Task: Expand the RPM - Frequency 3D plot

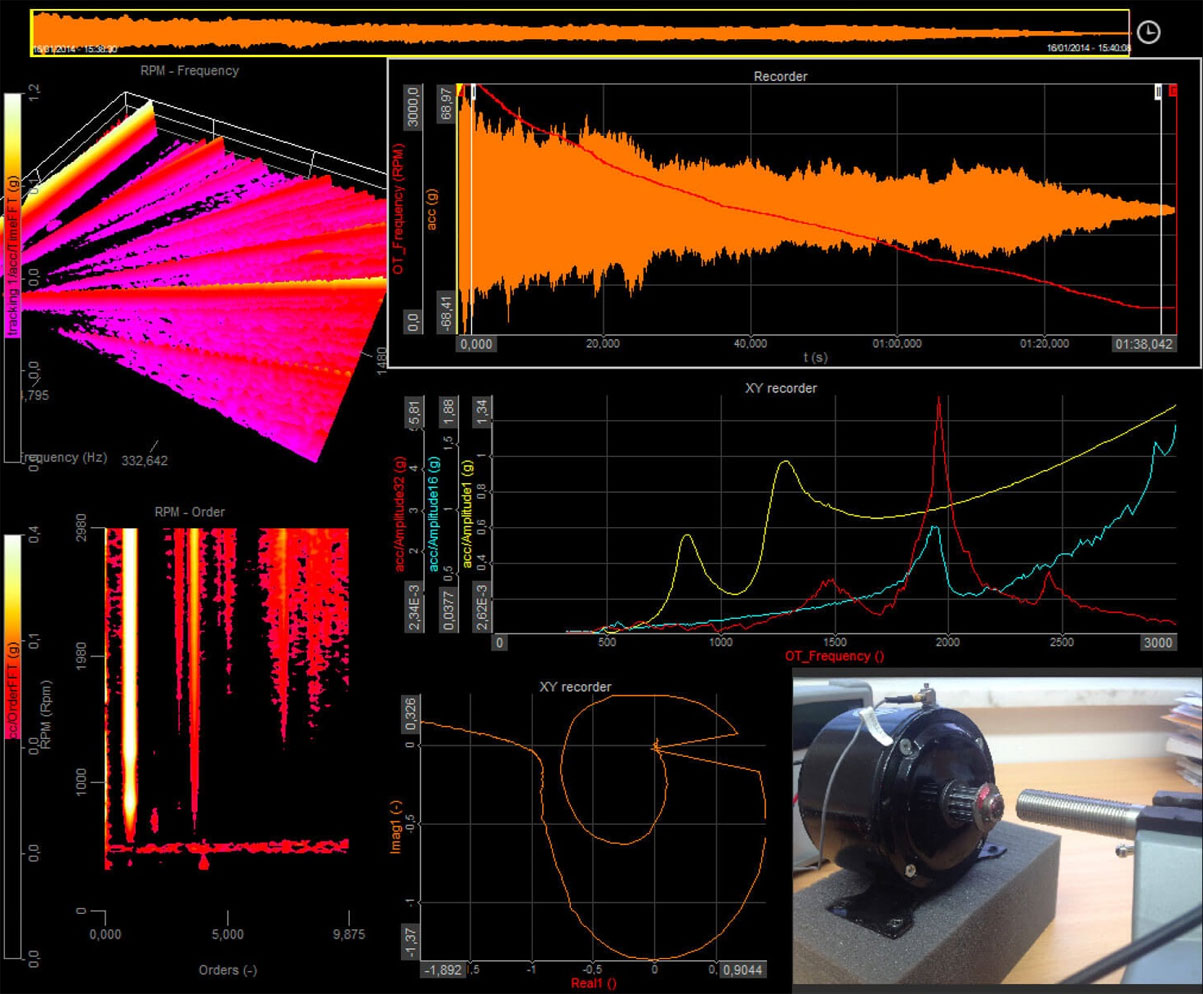Action: [x=188, y=70]
